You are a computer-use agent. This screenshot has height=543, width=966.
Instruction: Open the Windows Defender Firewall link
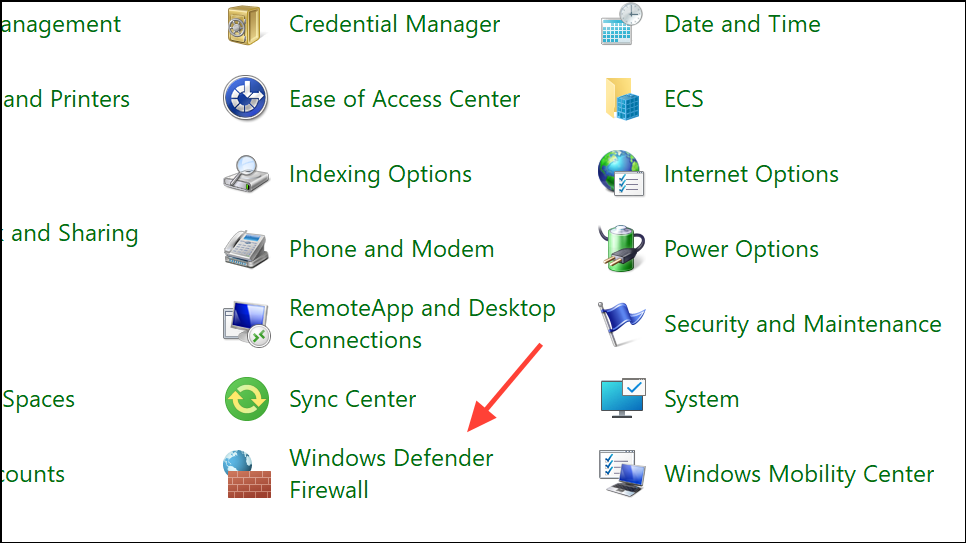[x=391, y=459]
